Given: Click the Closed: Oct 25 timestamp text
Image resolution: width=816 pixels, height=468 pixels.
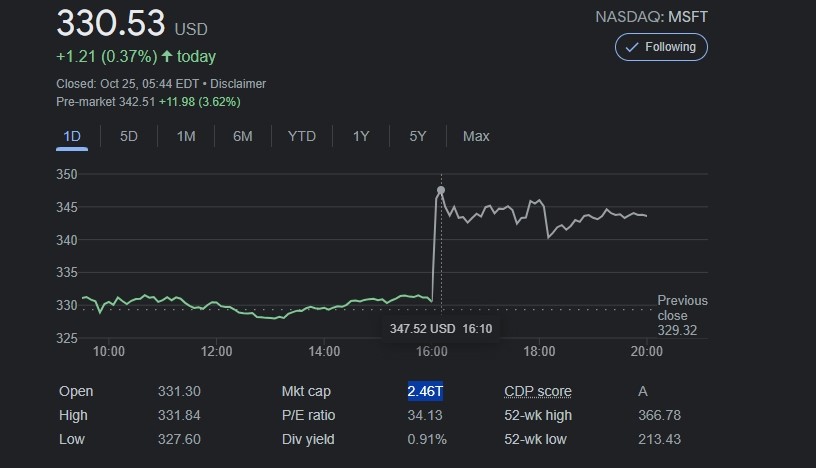Looking at the screenshot, I should click(x=128, y=84).
